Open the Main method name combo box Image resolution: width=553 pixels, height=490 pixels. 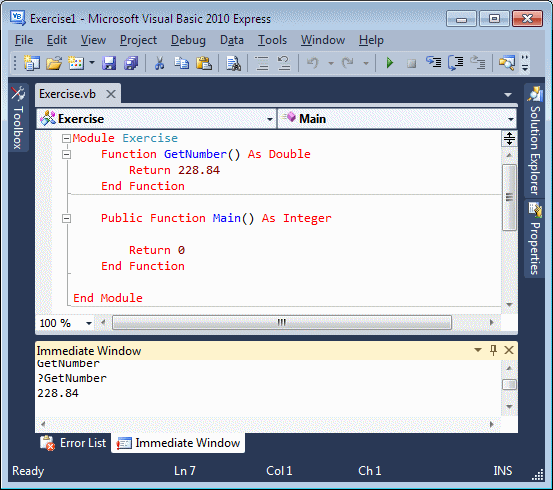[397, 119]
